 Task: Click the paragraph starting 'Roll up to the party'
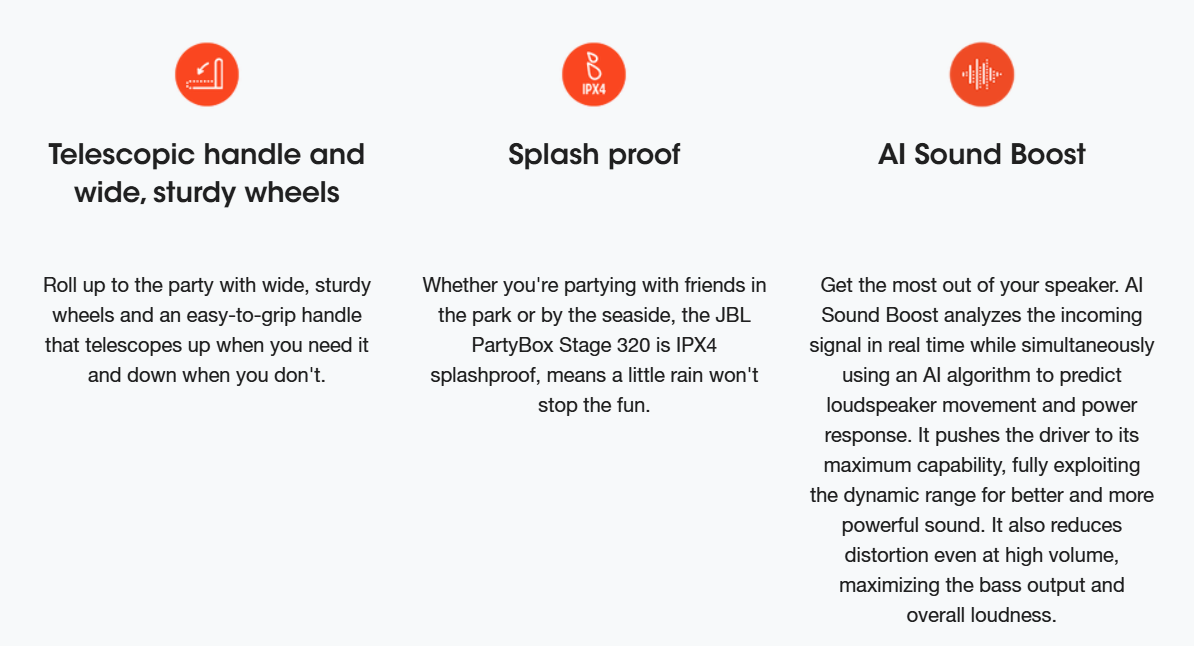(207, 330)
